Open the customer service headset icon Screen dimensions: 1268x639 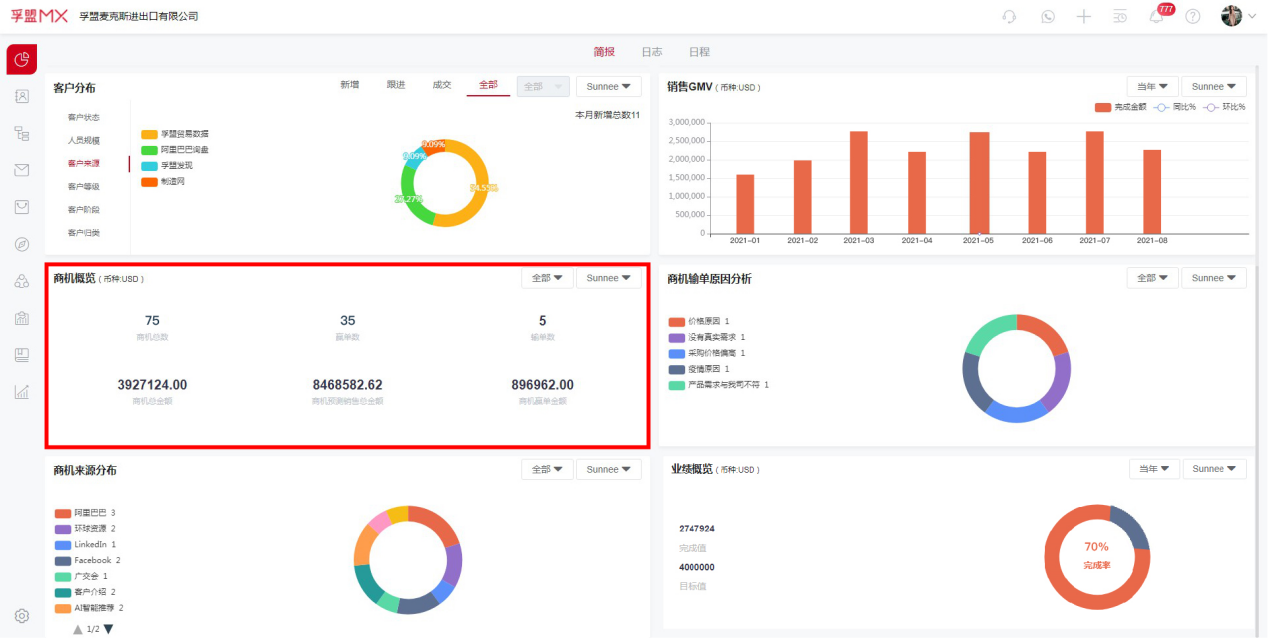click(x=1007, y=16)
